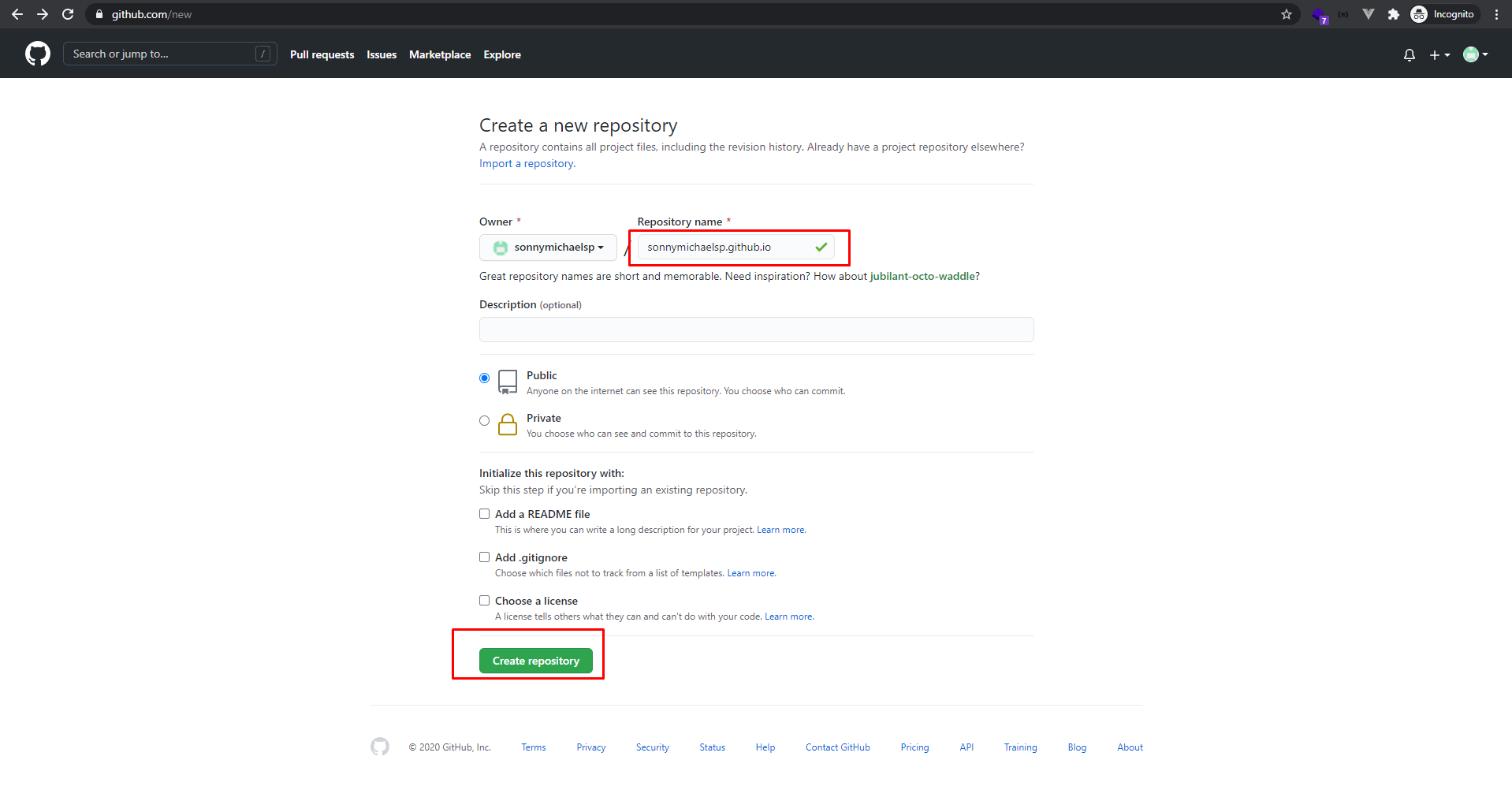The width and height of the screenshot is (1512, 801).
Task: Select the Private repository option
Action: [484, 420]
